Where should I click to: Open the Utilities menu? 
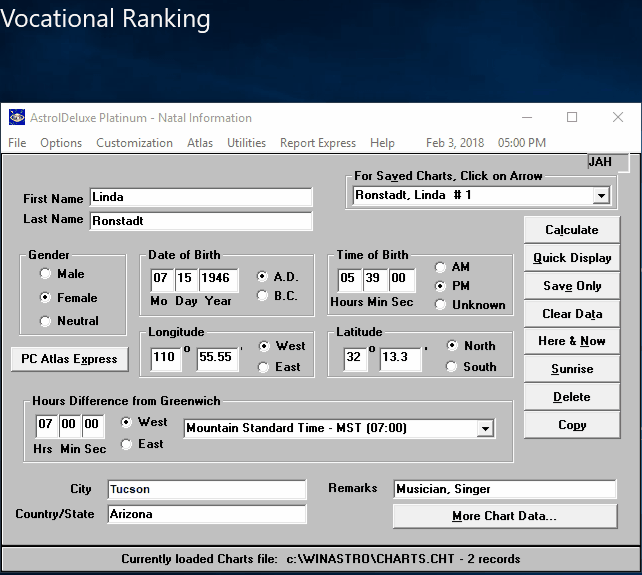[246, 143]
